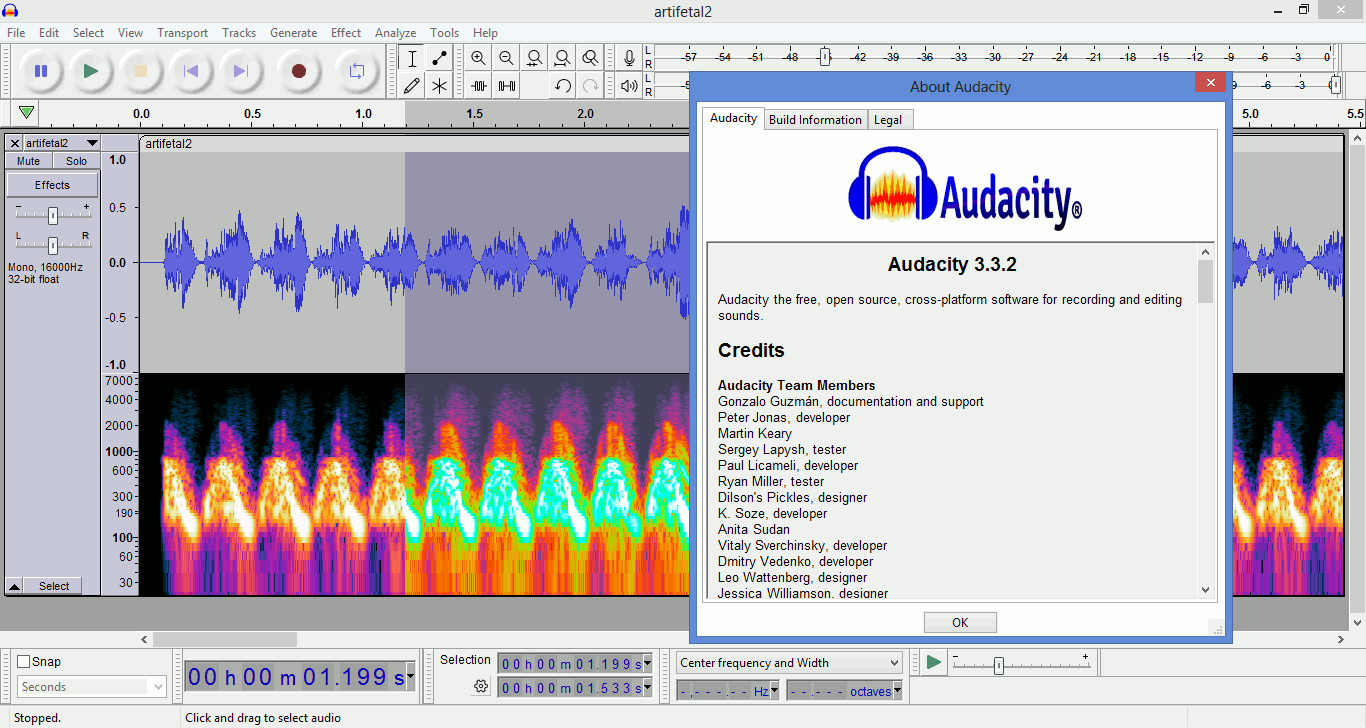Open the octaves width format arrow
This screenshot has height=728, width=1366.
[x=897, y=691]
